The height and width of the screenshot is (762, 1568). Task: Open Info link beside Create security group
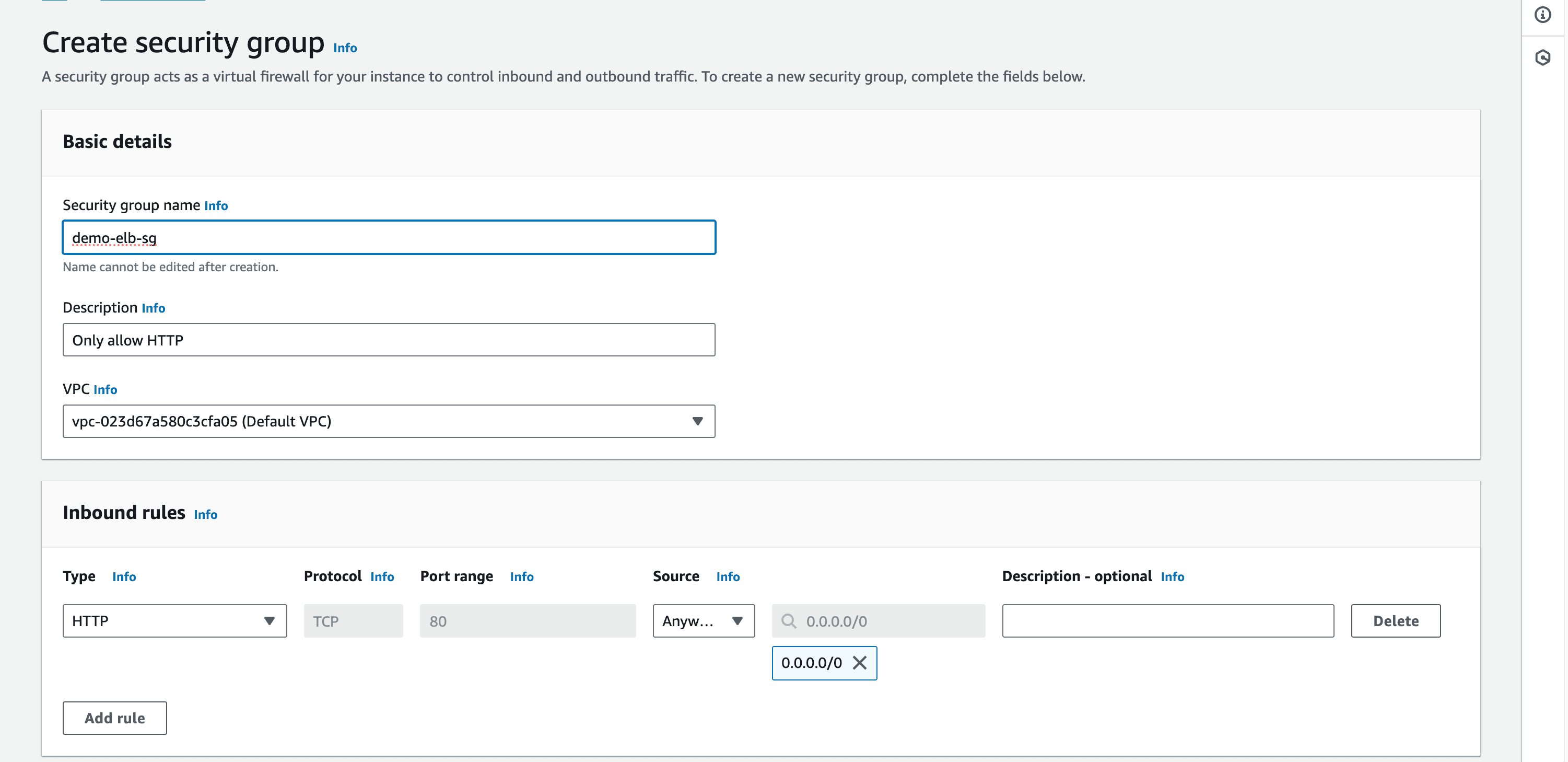(x=345, y=48)
